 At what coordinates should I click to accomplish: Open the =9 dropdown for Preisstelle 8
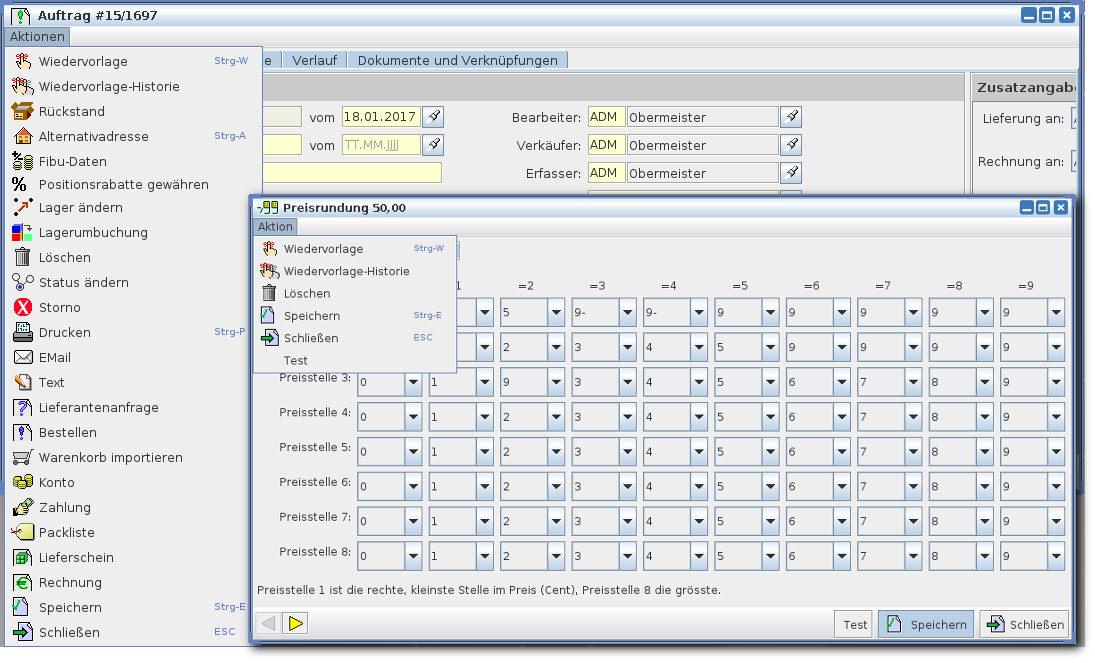(x=1056, y=557)
